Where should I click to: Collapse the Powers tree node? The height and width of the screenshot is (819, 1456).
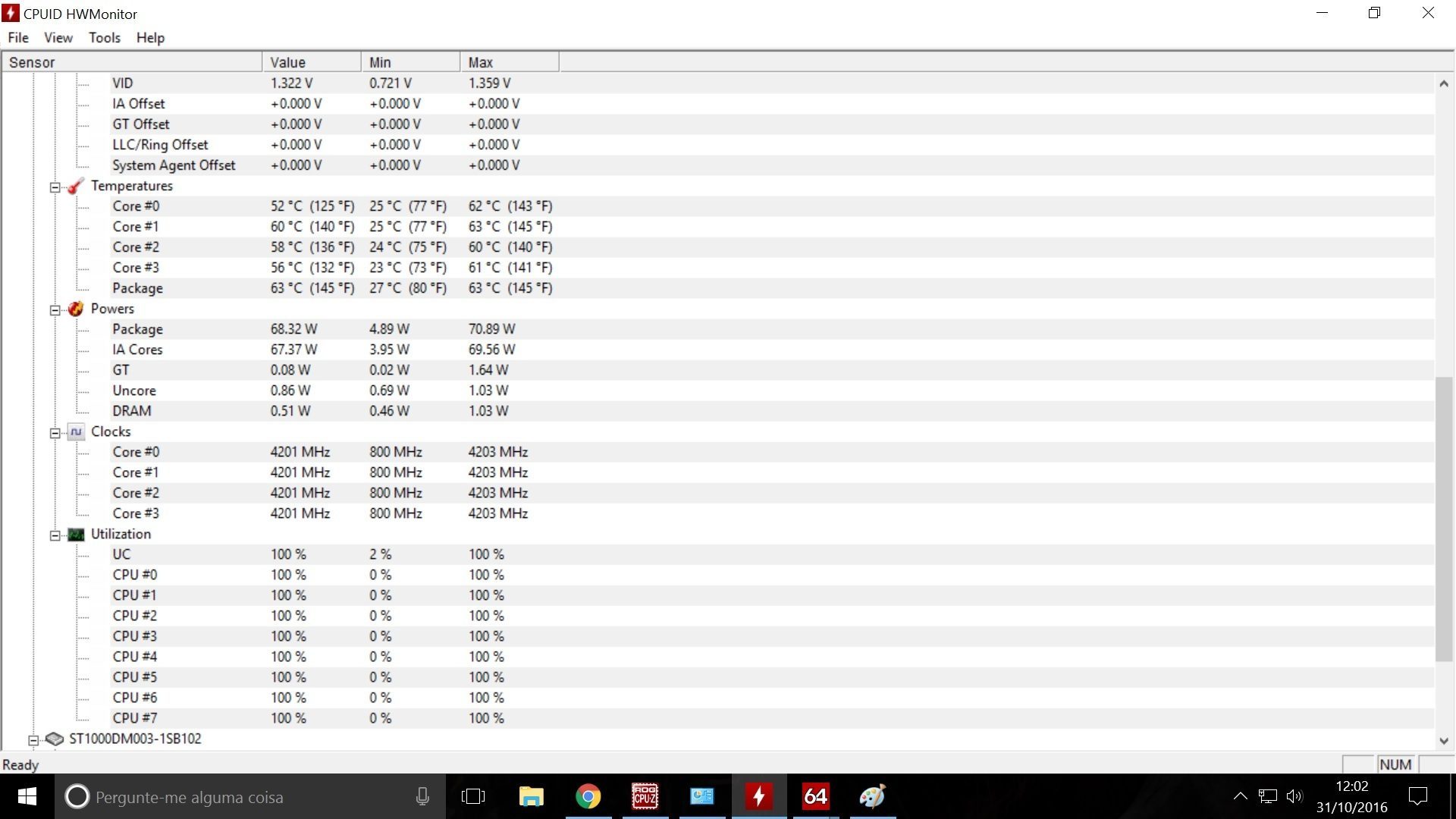[55, 309]
